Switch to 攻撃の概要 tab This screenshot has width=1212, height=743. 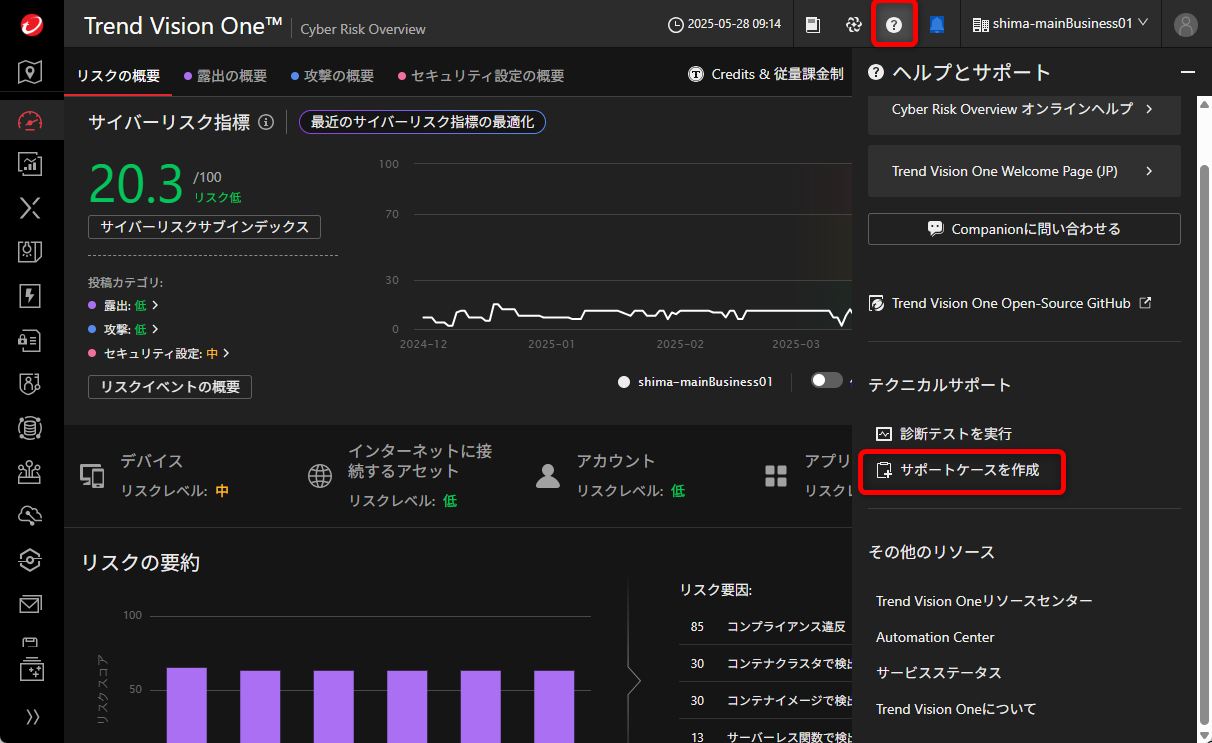click(x=332, y=75)
